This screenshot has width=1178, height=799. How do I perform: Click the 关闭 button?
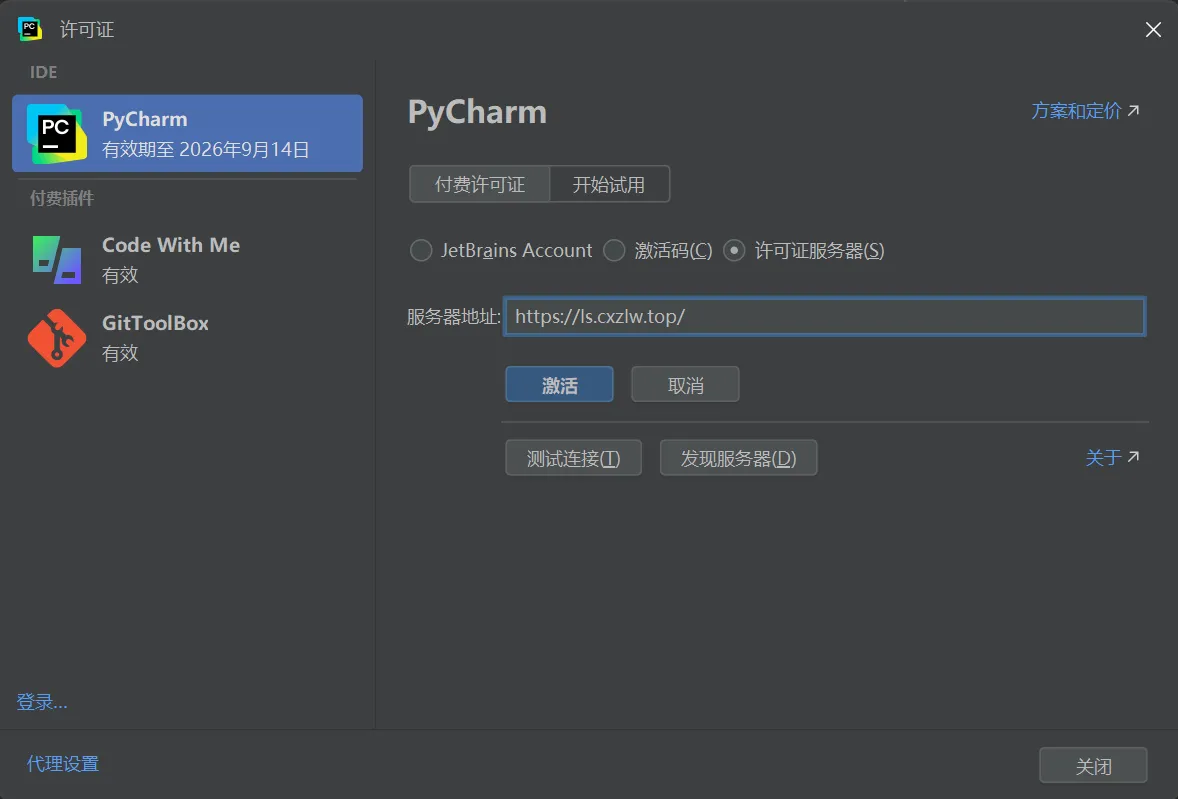click(1093, 765)
